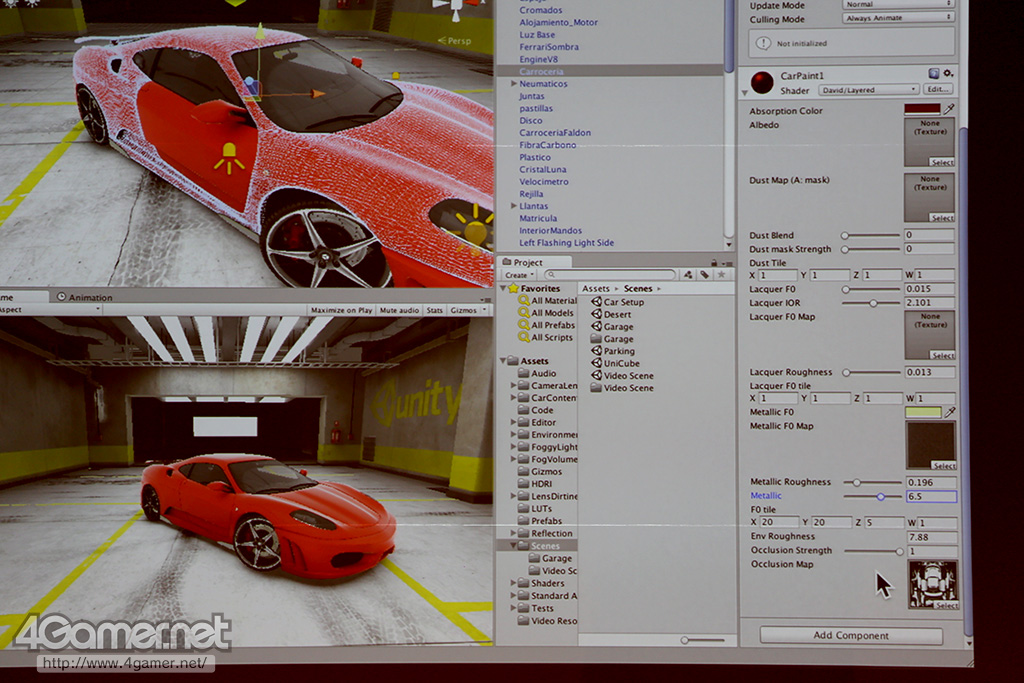Click Select on Lacquer F0 Map texture
The height and width of the screenshot is (683, 1024).
tap(942, 355)
